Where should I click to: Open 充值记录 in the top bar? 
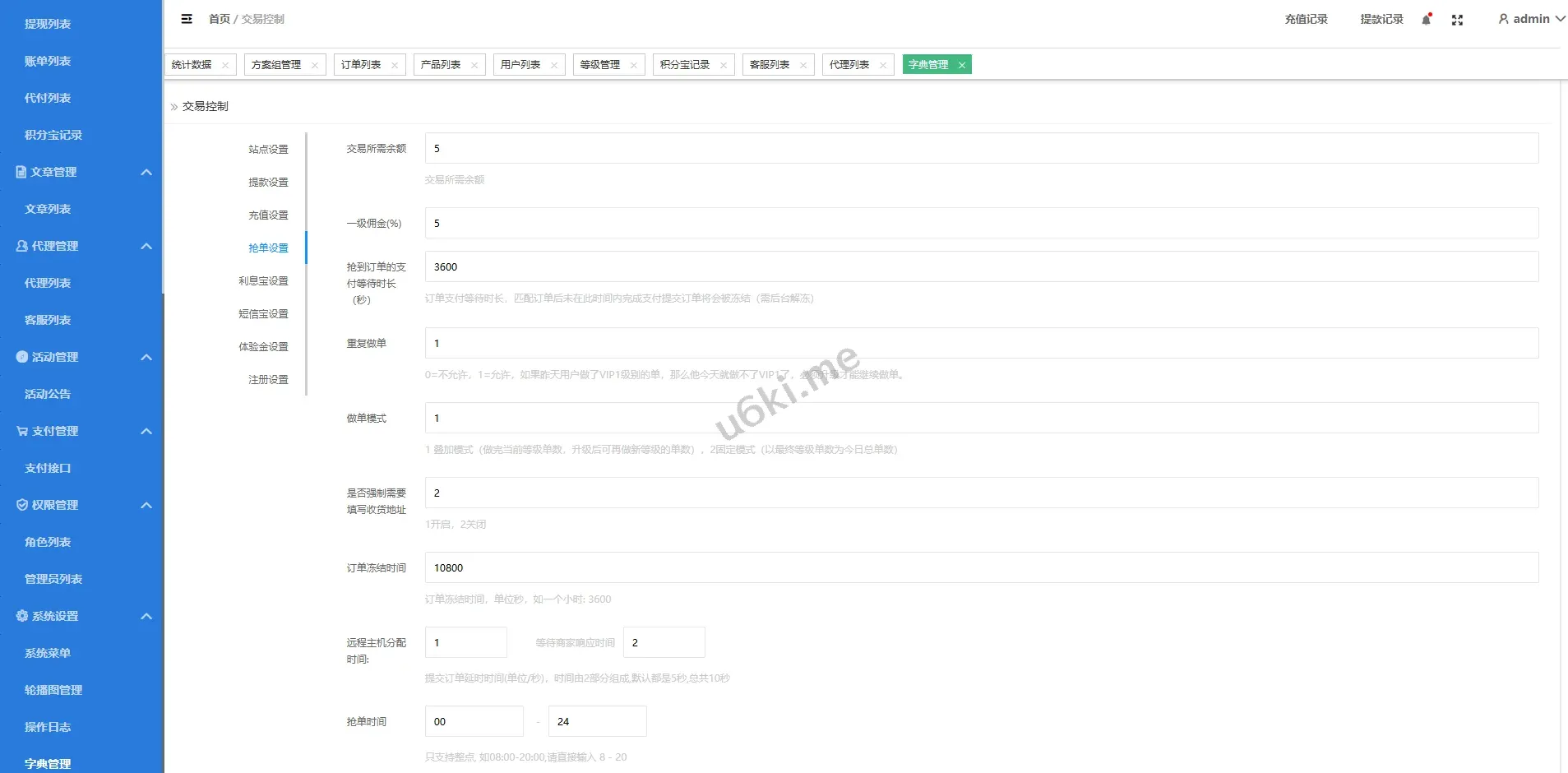point(1305,19)
